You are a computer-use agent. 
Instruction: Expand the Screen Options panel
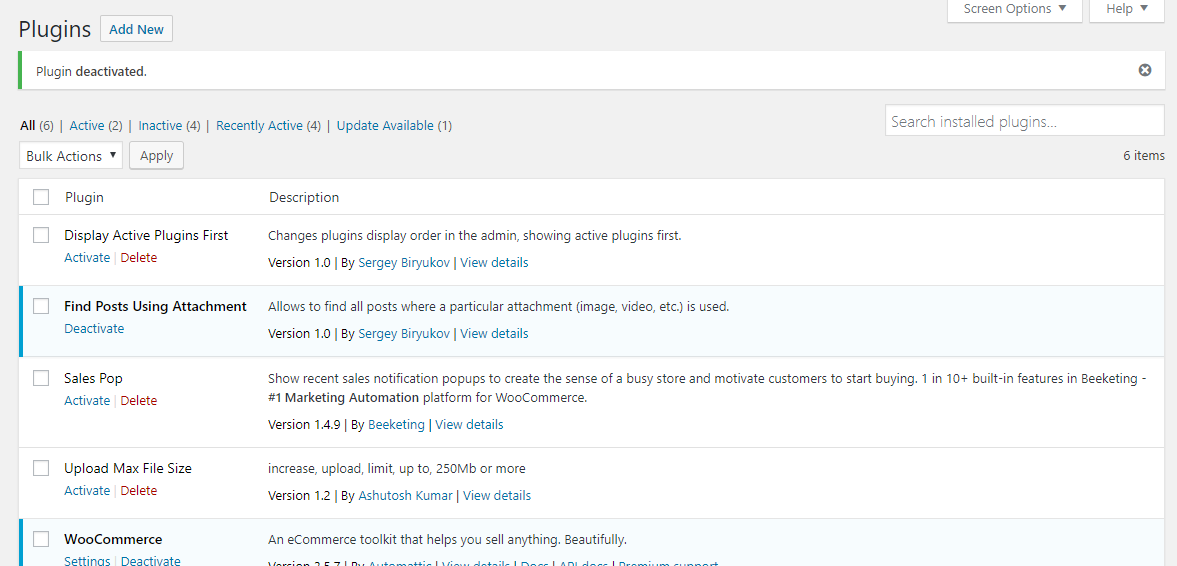[1014, 9]
